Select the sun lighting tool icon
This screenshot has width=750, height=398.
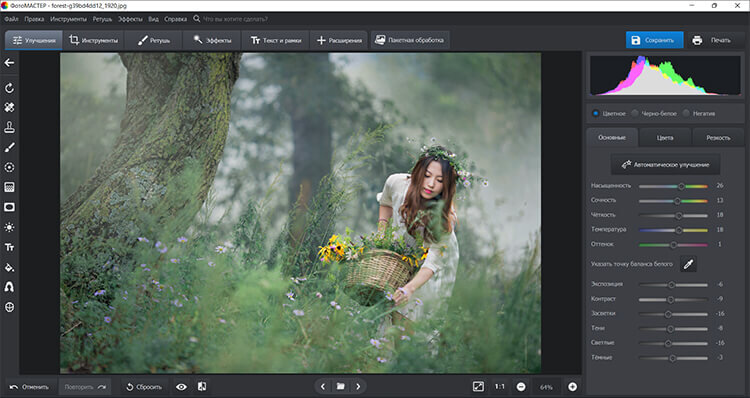9,227
